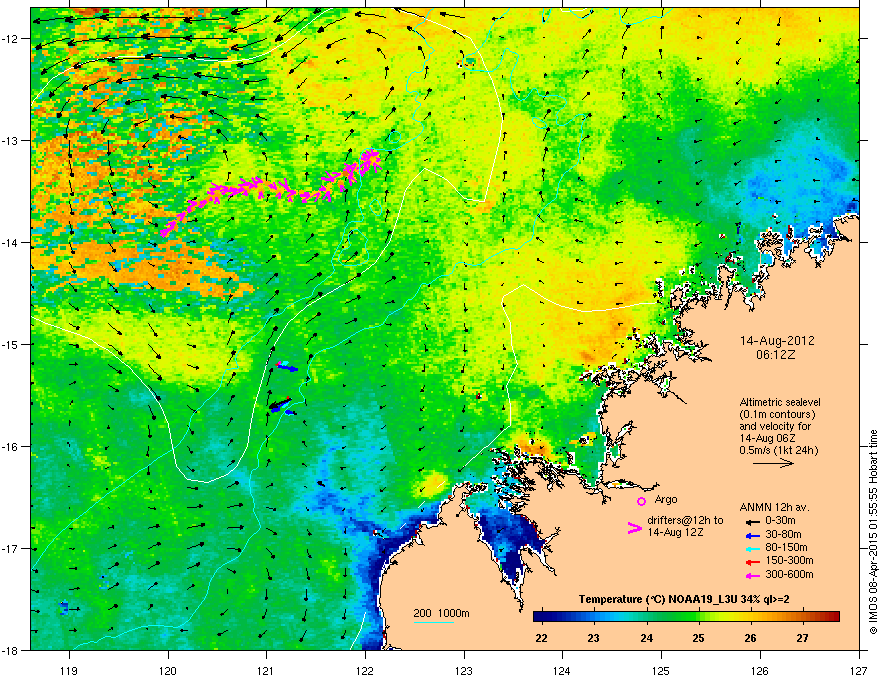Click the '200 1000m' bathymetry label
Viewport: 880px width, 680px height.
[x=441, y=613]
